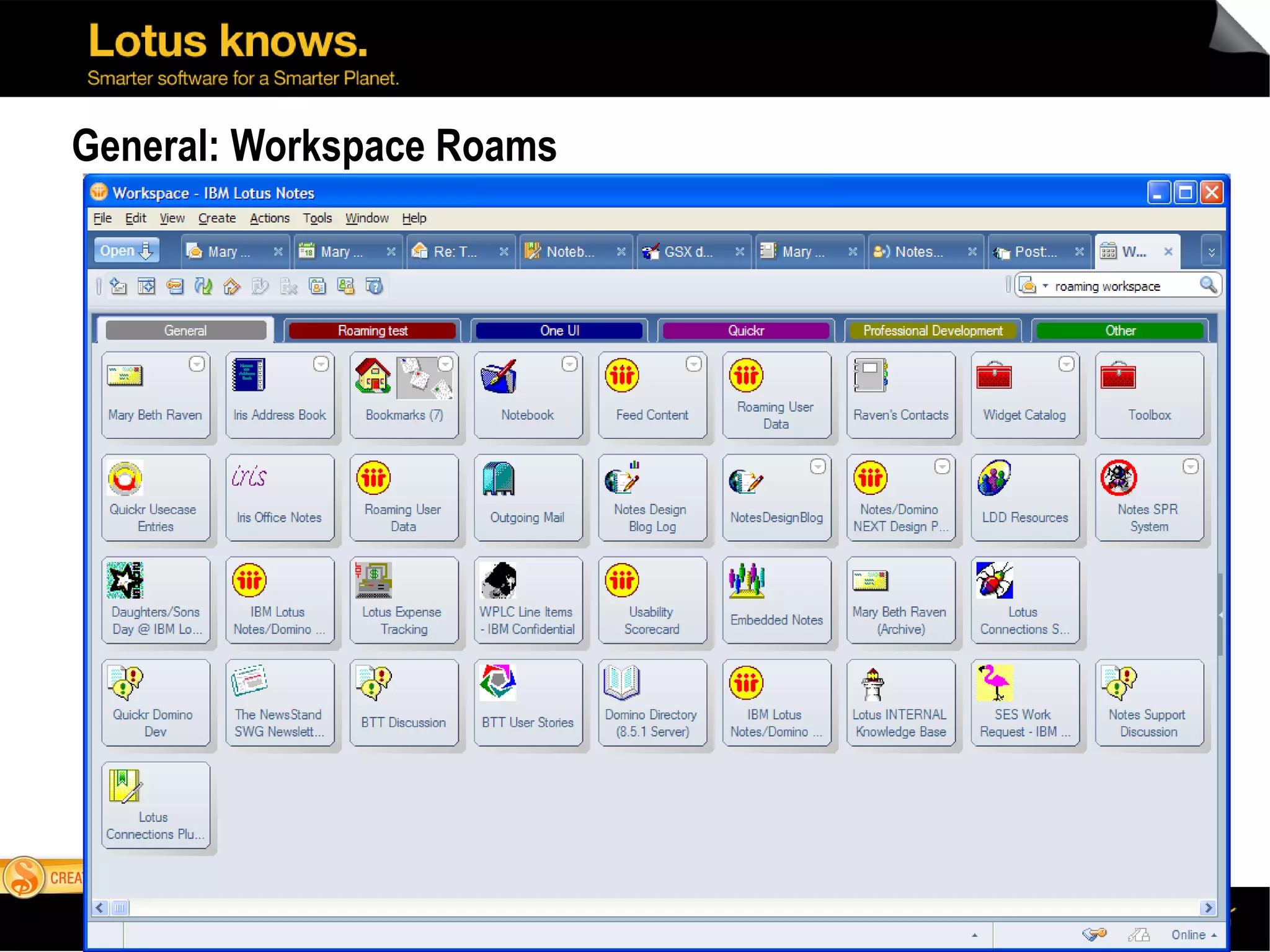Image resolution: width=1270 pixels, height=952 pixels.
Task: Open the Widget Catalog tile
Action: pos(1025,394)
